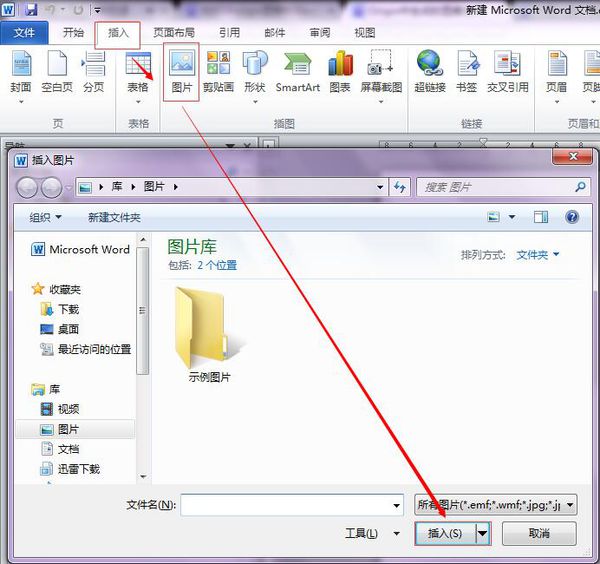Switch to References (引用) tab
The image size is (600, 564).
[230, 33]
